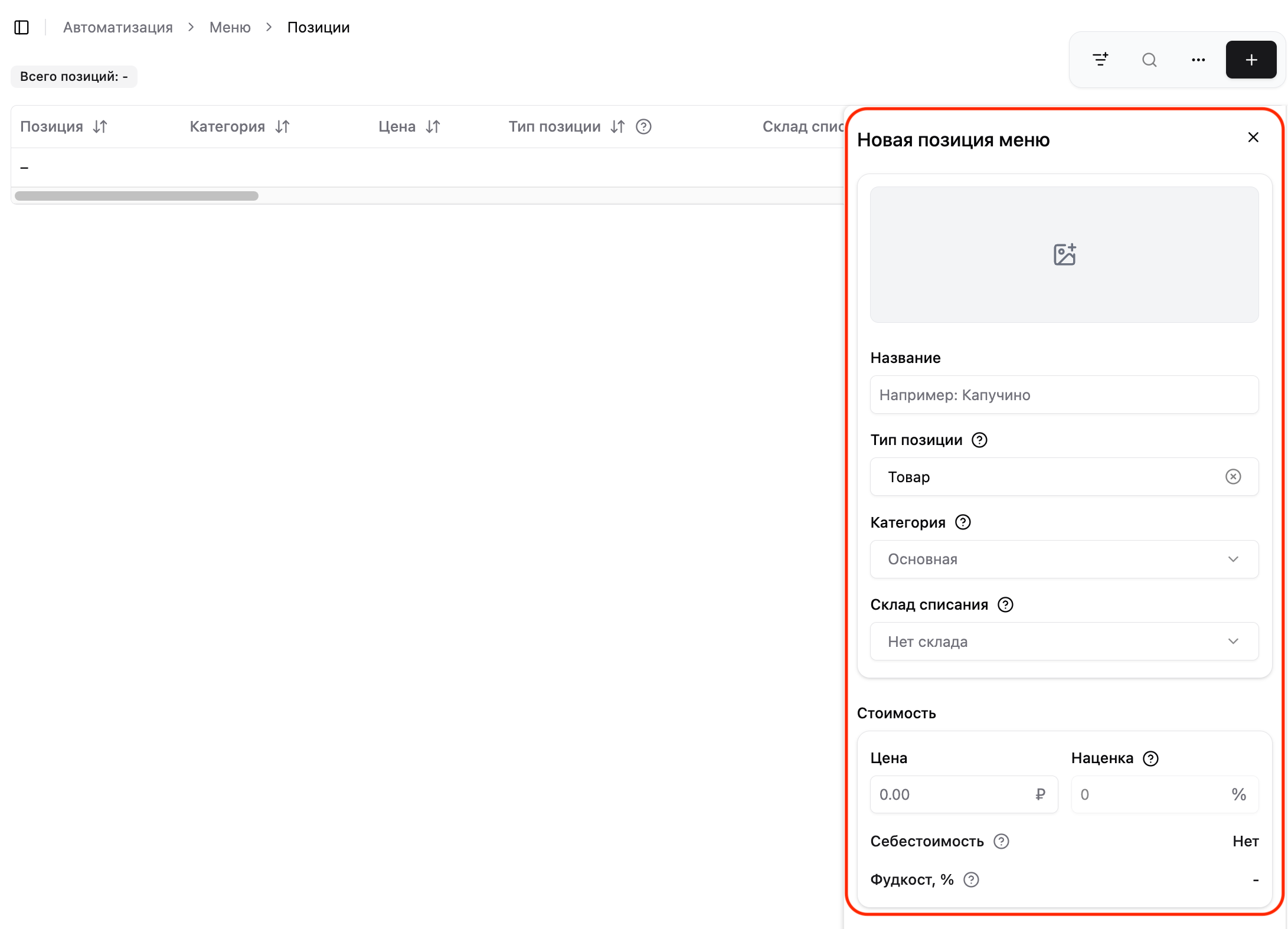The width and height of the screenshot is (1288, 929).
Task: Toggle the sidebar panel icon
Action: 22,28
